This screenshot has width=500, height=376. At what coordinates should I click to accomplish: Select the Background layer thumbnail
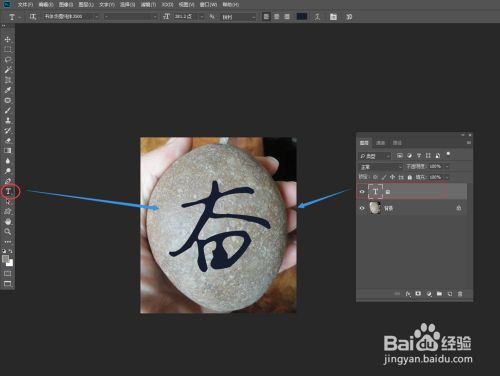(375, 208)
